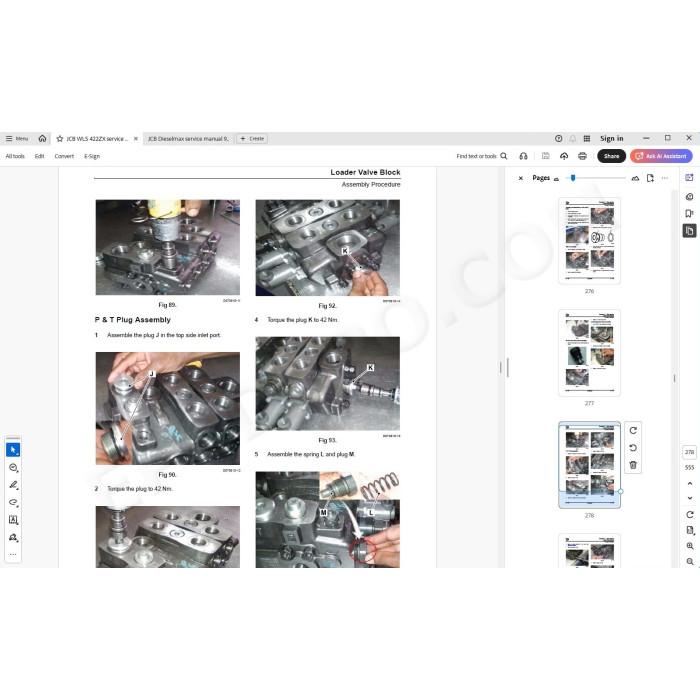Zoom out of the document
The width and height of the screenshot is (700, 700).
pyautogui.click(x=690, y=562)
